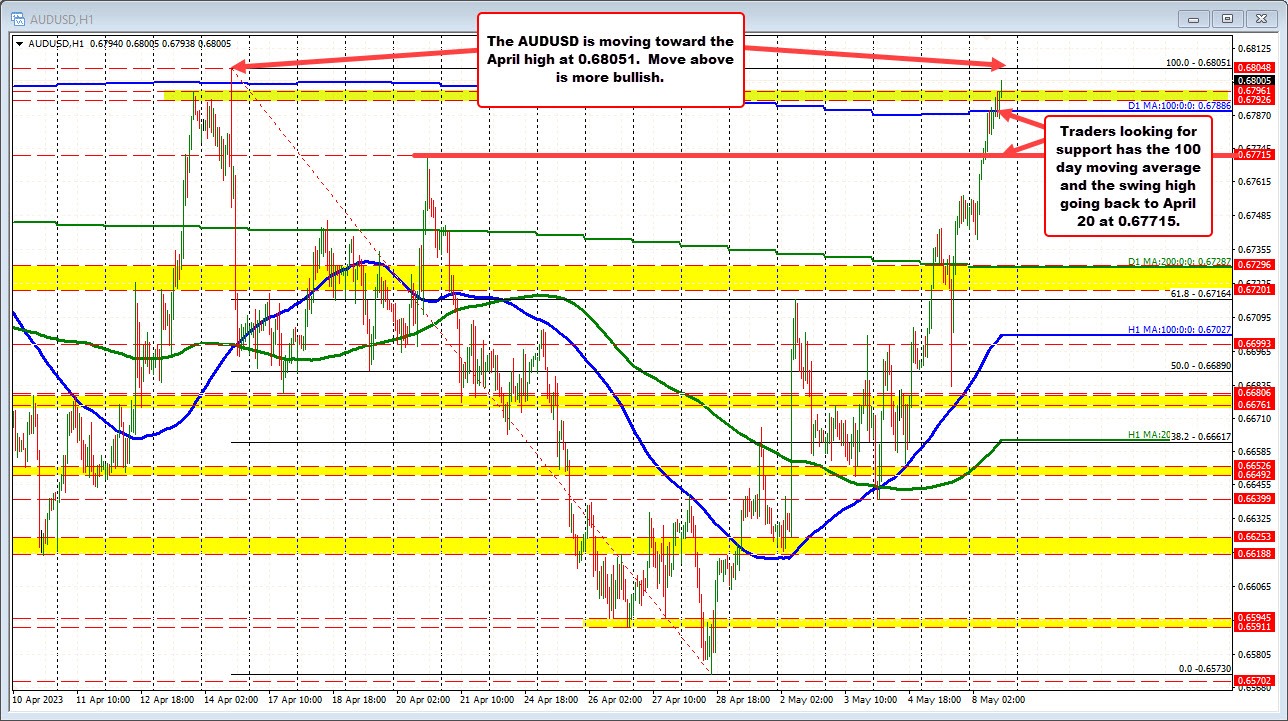Open the AUDUSD symbol dropdown arrow

19,44
